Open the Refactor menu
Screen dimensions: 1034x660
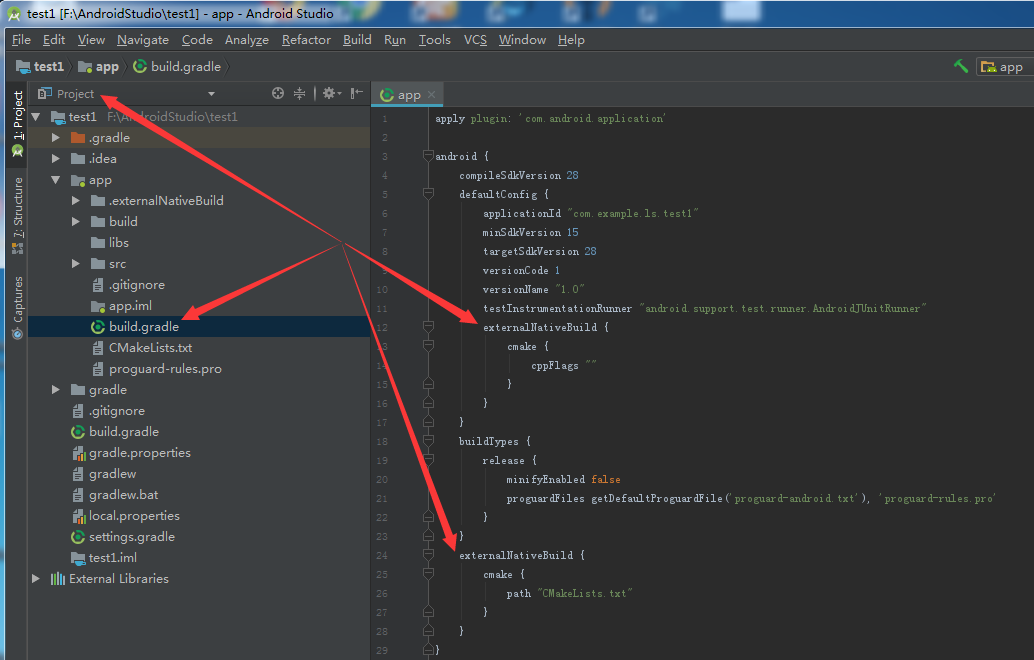pos(306,40)
